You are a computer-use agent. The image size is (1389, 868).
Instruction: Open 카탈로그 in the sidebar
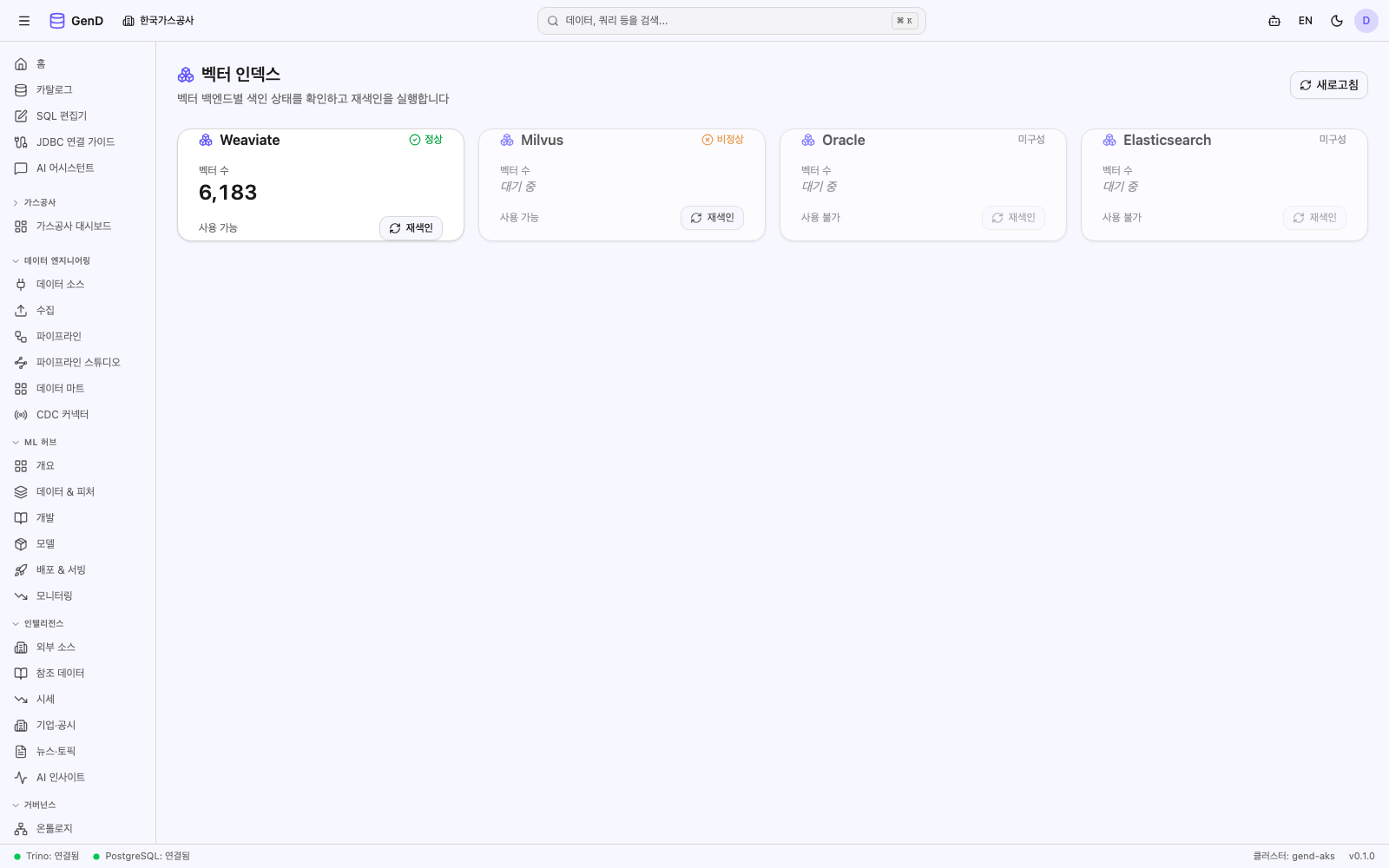(78, 90)
